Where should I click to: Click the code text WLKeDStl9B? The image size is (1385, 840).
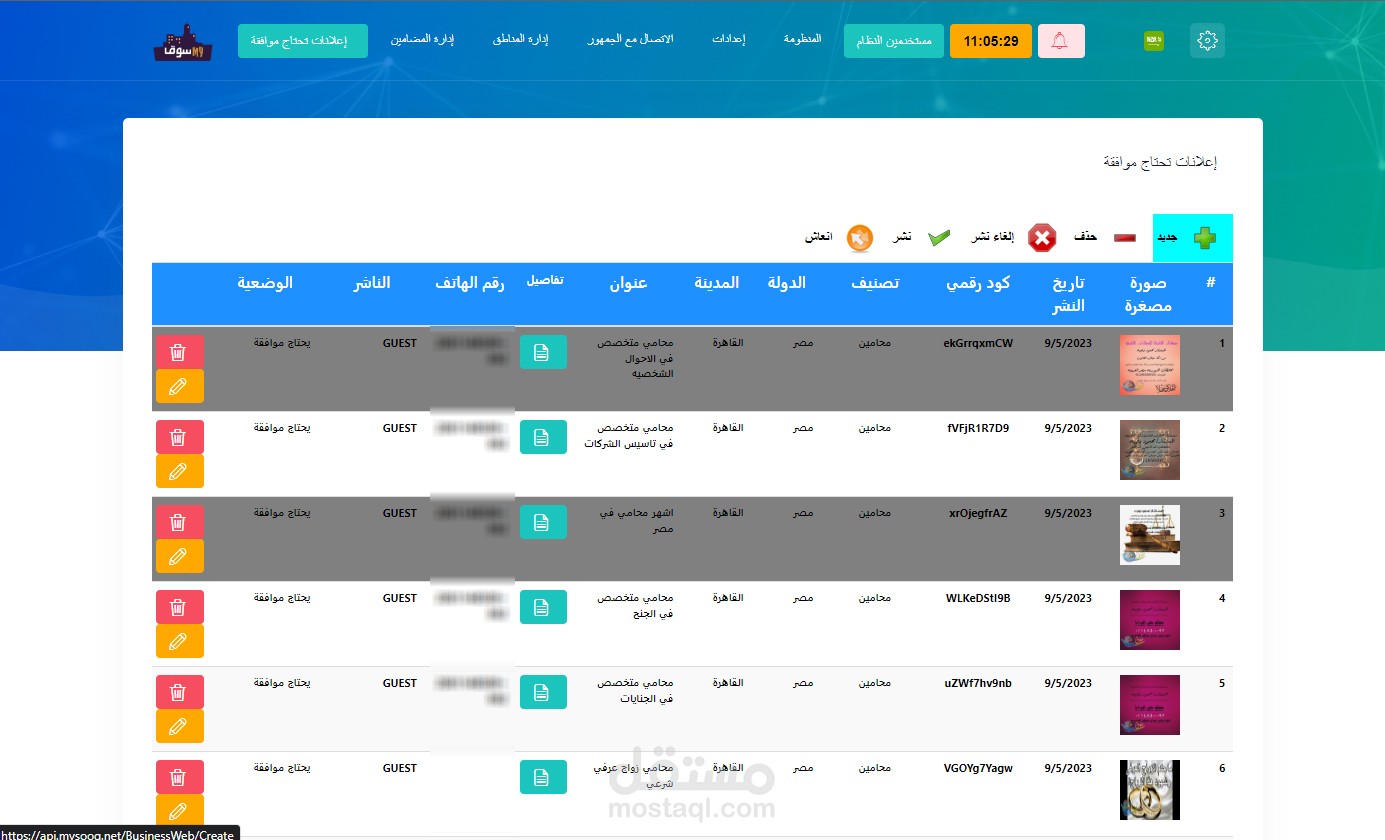(978, 598)
